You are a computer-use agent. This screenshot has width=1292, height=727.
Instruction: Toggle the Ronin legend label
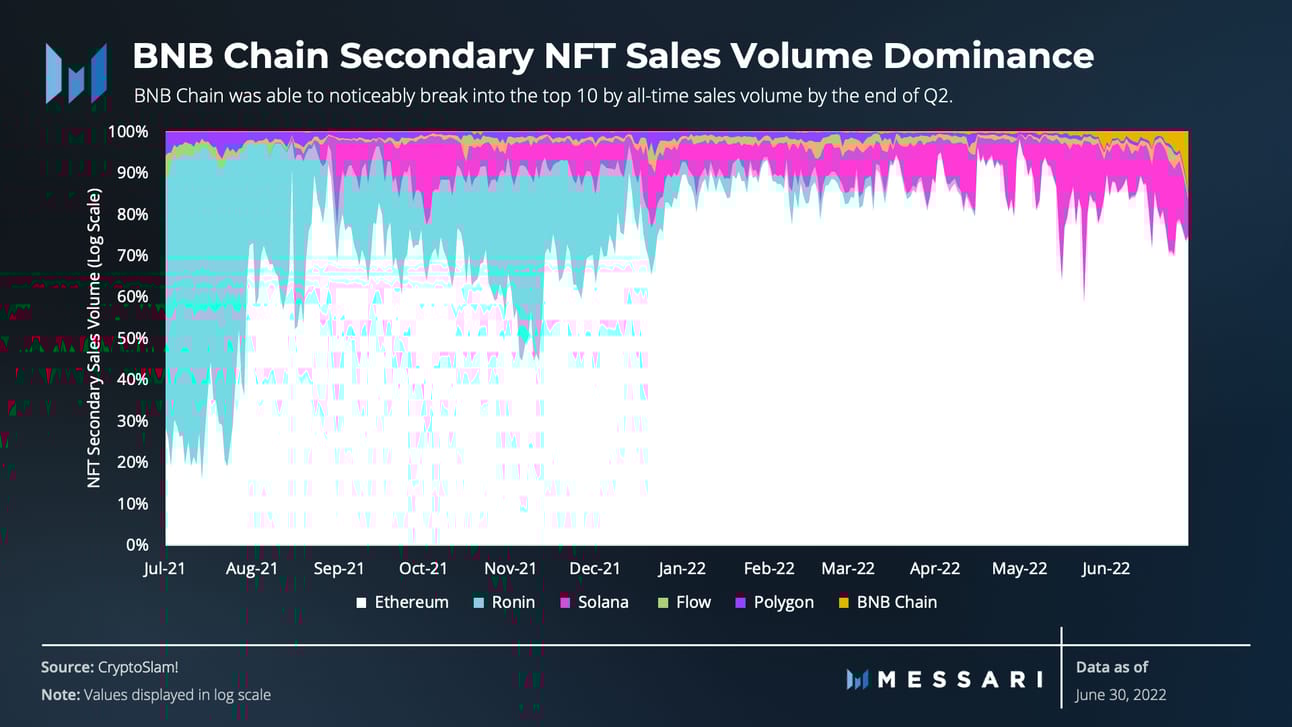tap(513, 602)
